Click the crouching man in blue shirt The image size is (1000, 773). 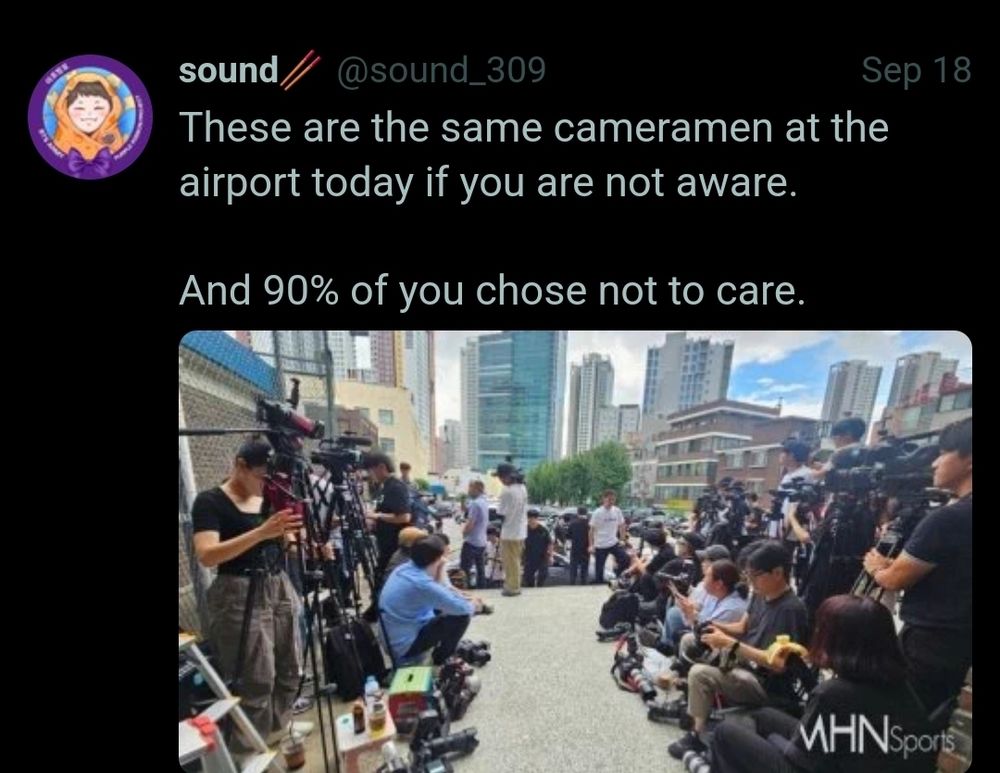pos(423,601)
